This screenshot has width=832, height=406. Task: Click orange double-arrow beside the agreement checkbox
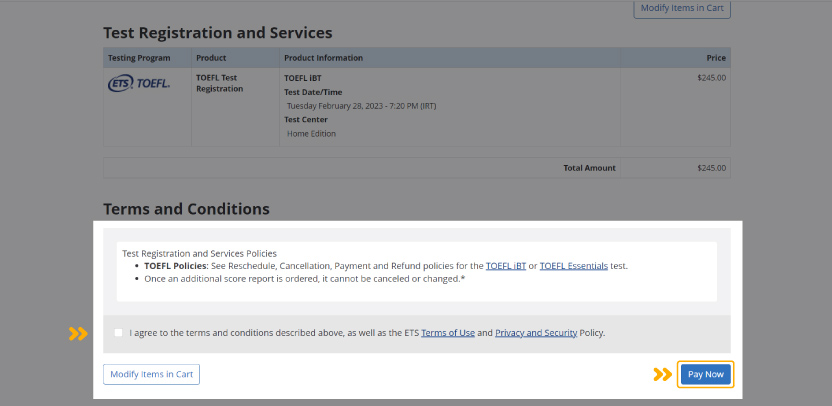coord(78,333)
